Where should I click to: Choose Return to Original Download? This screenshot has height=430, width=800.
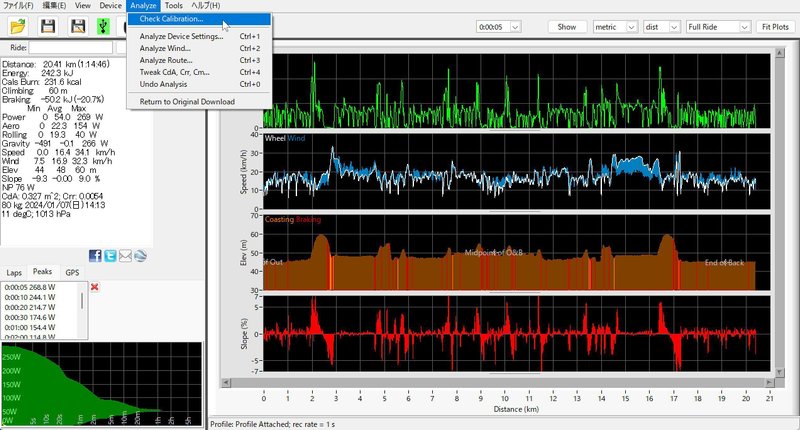[199, 102]
